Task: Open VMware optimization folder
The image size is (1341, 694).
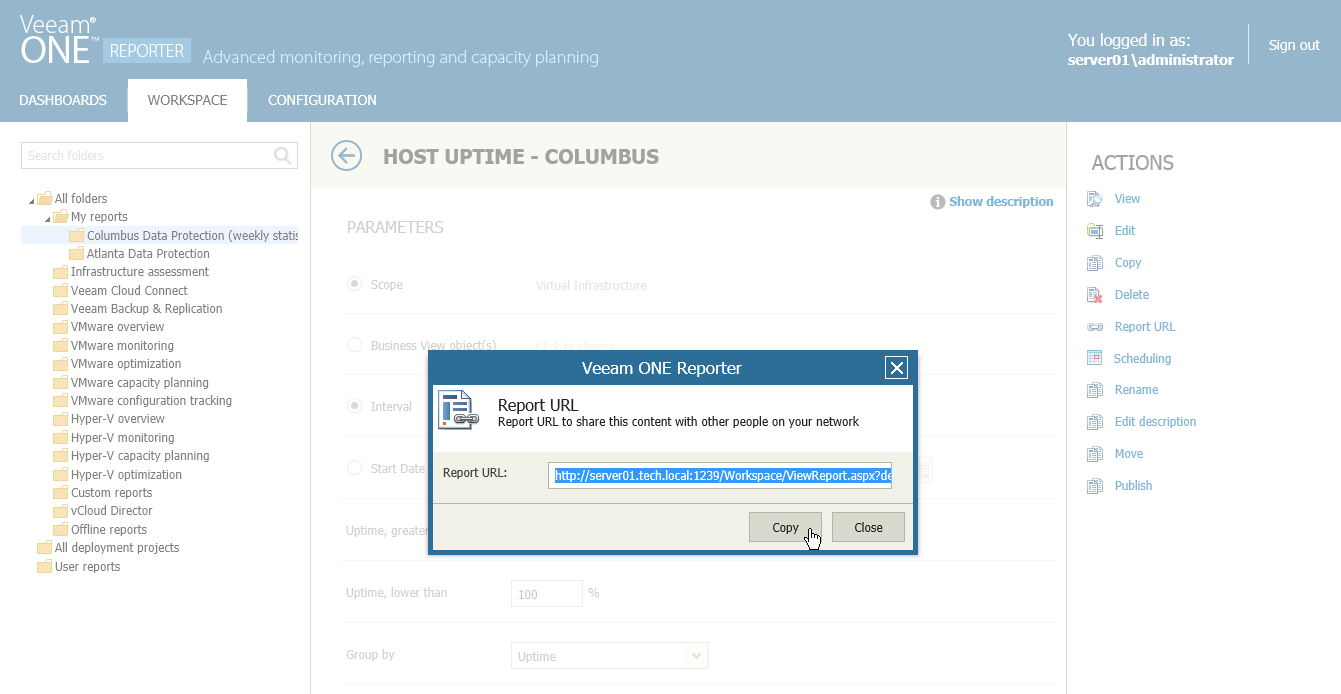Action: (126, 364)
